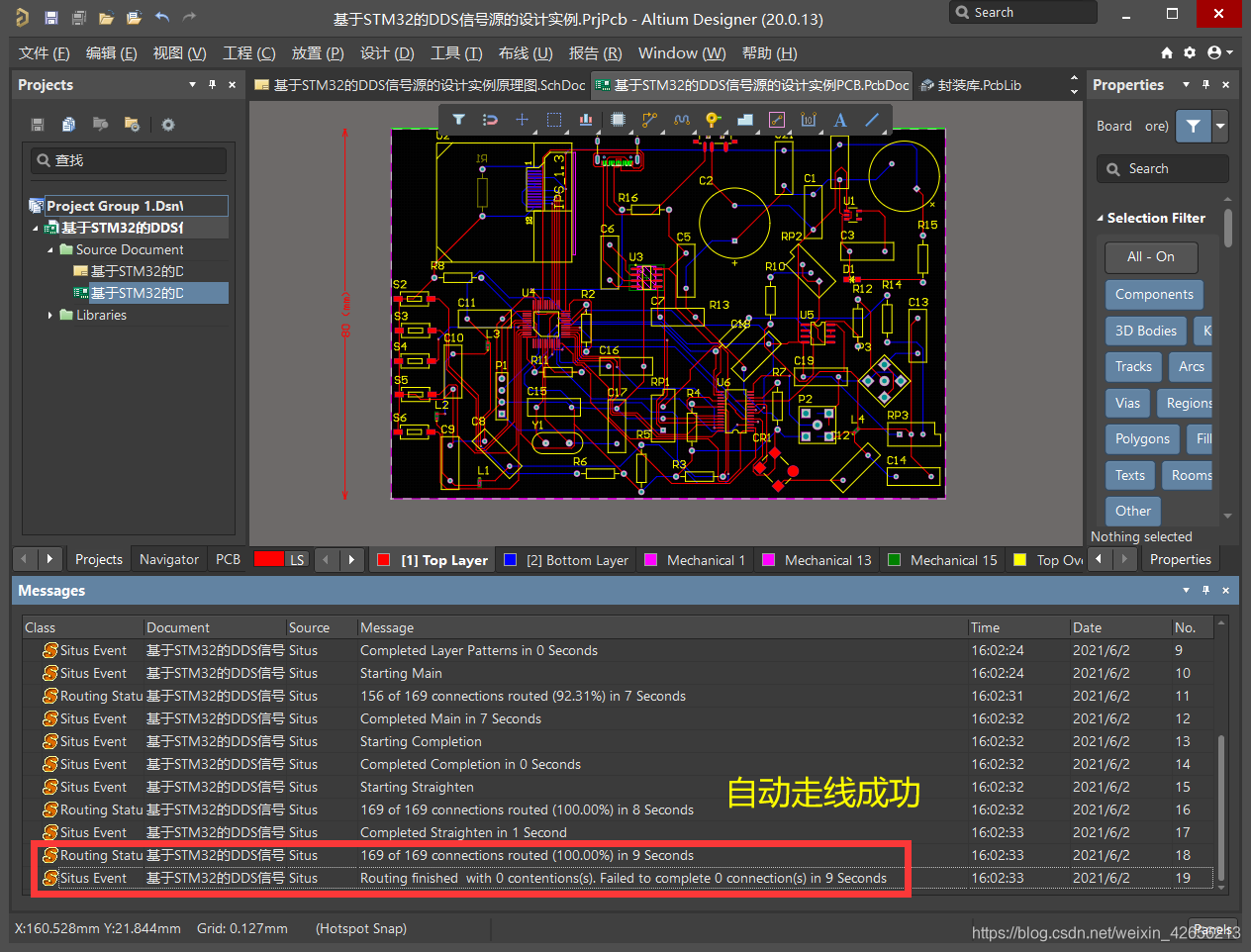Pin the Projects panel
1251x952 pixels.
212,85
